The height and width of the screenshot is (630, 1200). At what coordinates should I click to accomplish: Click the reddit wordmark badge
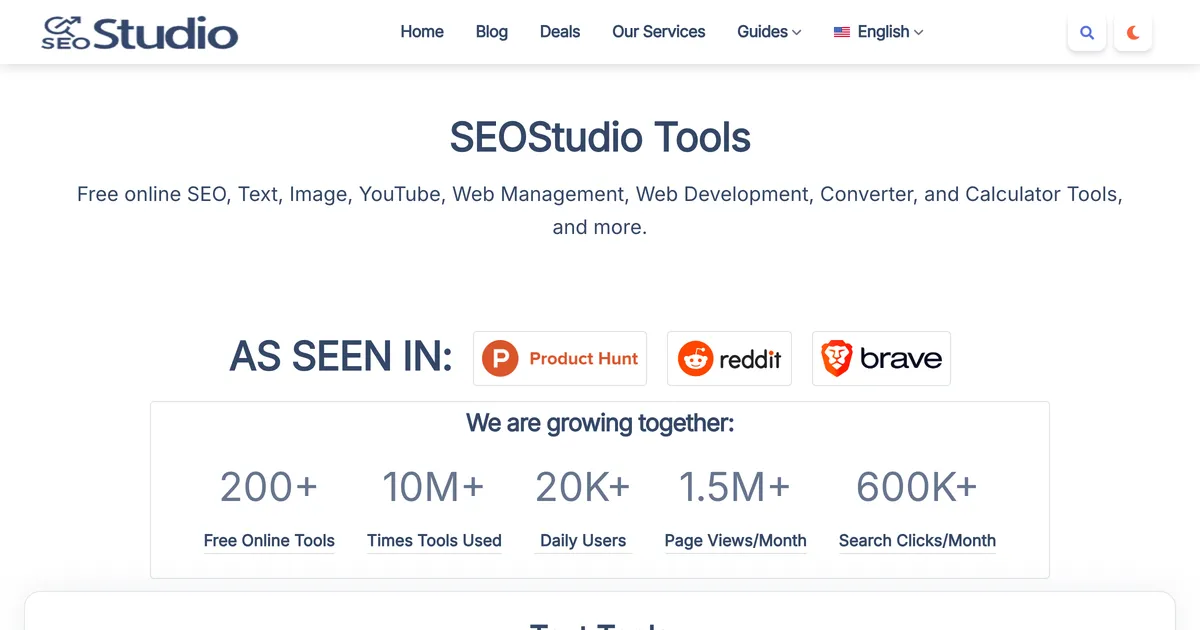729,358
